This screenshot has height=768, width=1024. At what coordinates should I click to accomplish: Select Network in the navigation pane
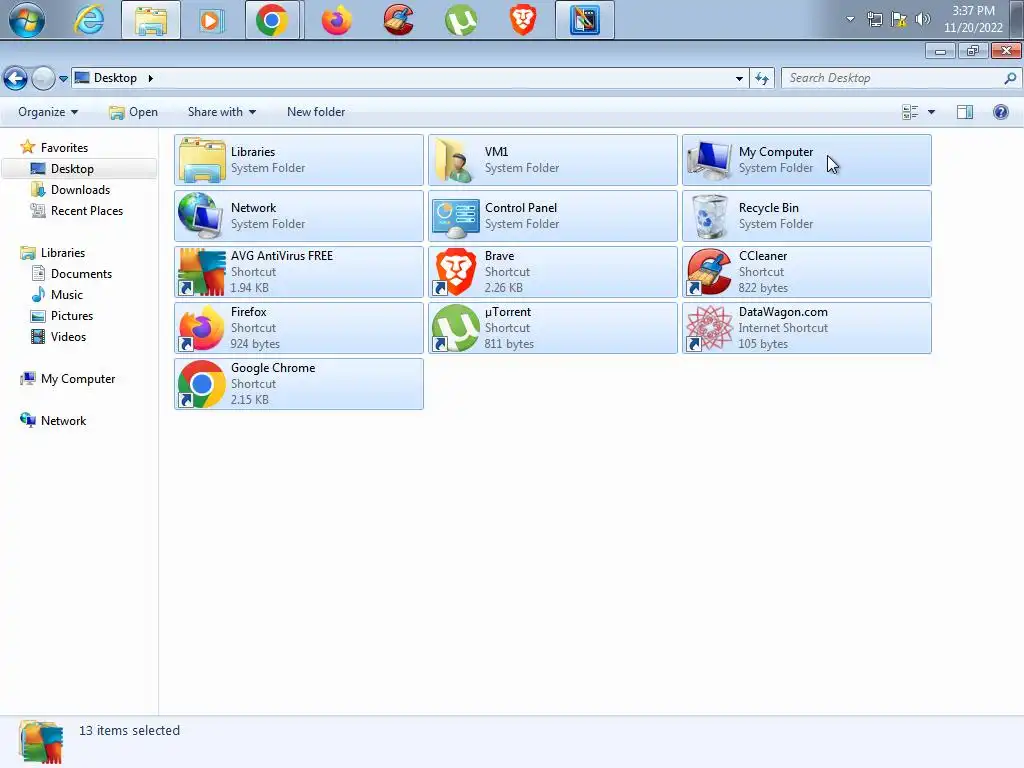click(63, 420)
